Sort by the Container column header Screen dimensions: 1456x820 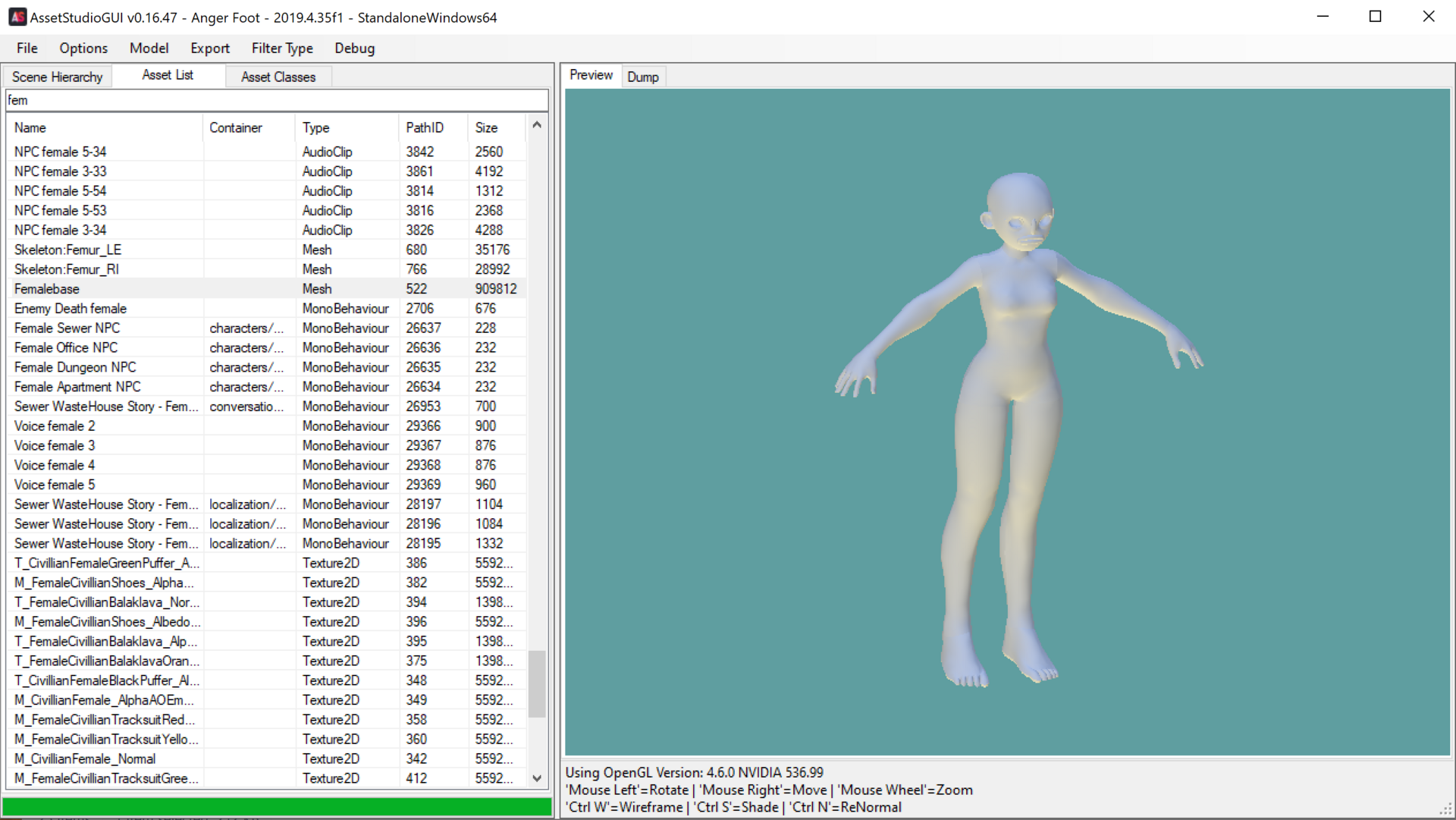tap(249, 127)
